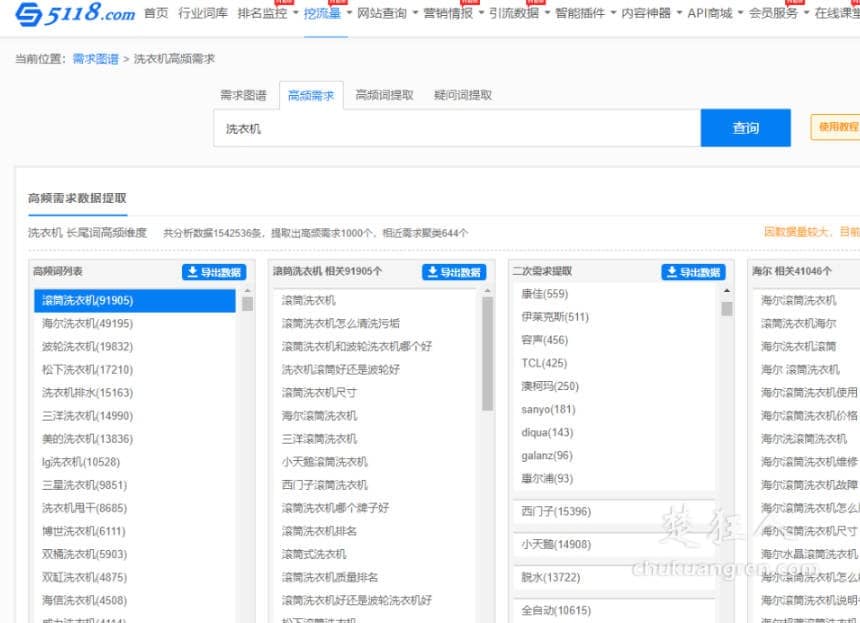Click the export icon on the 滚筒洗衣机 panel
The image size is (860, 623).
430,271
